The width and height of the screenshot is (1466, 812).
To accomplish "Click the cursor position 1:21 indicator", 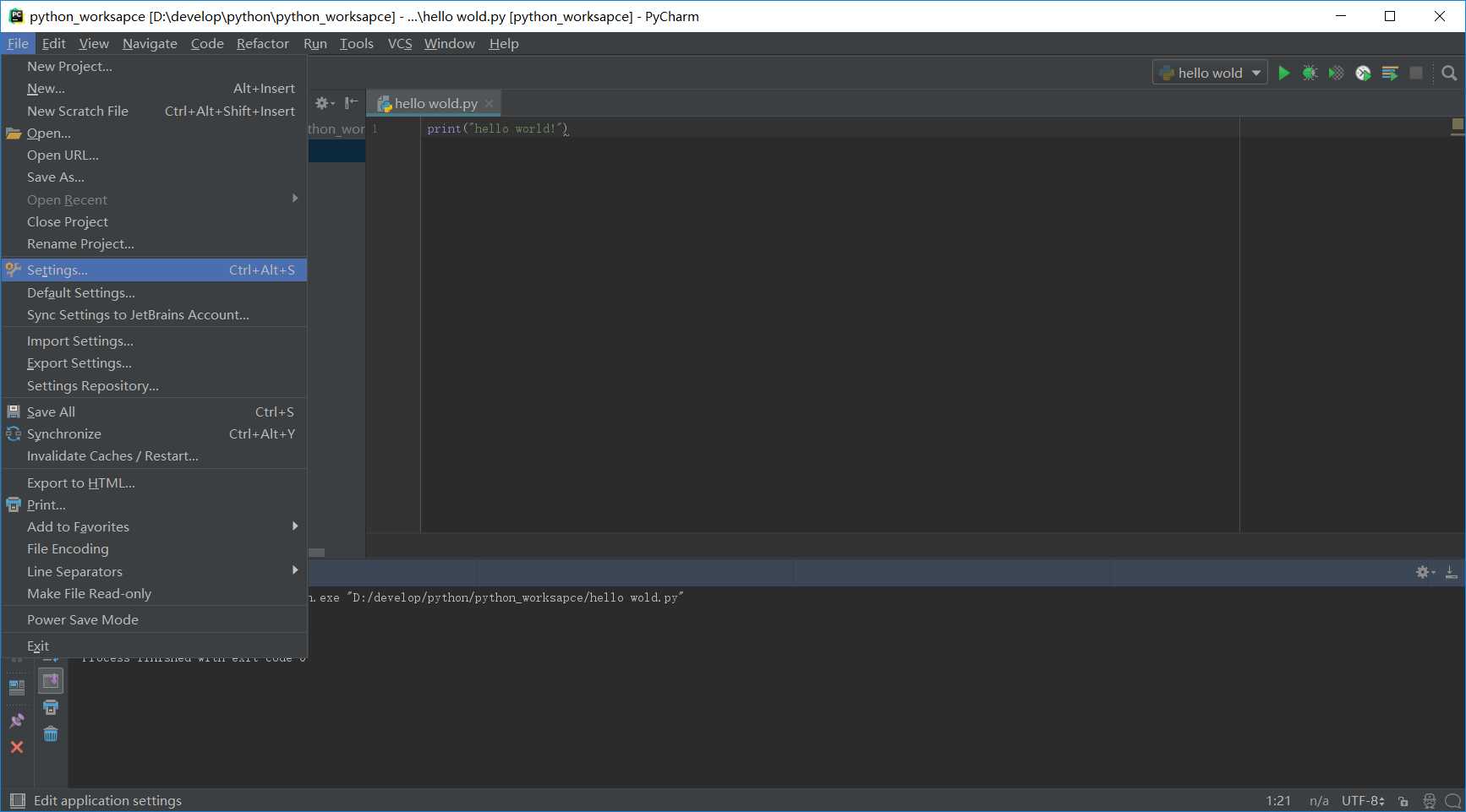I will point(1278,800).
